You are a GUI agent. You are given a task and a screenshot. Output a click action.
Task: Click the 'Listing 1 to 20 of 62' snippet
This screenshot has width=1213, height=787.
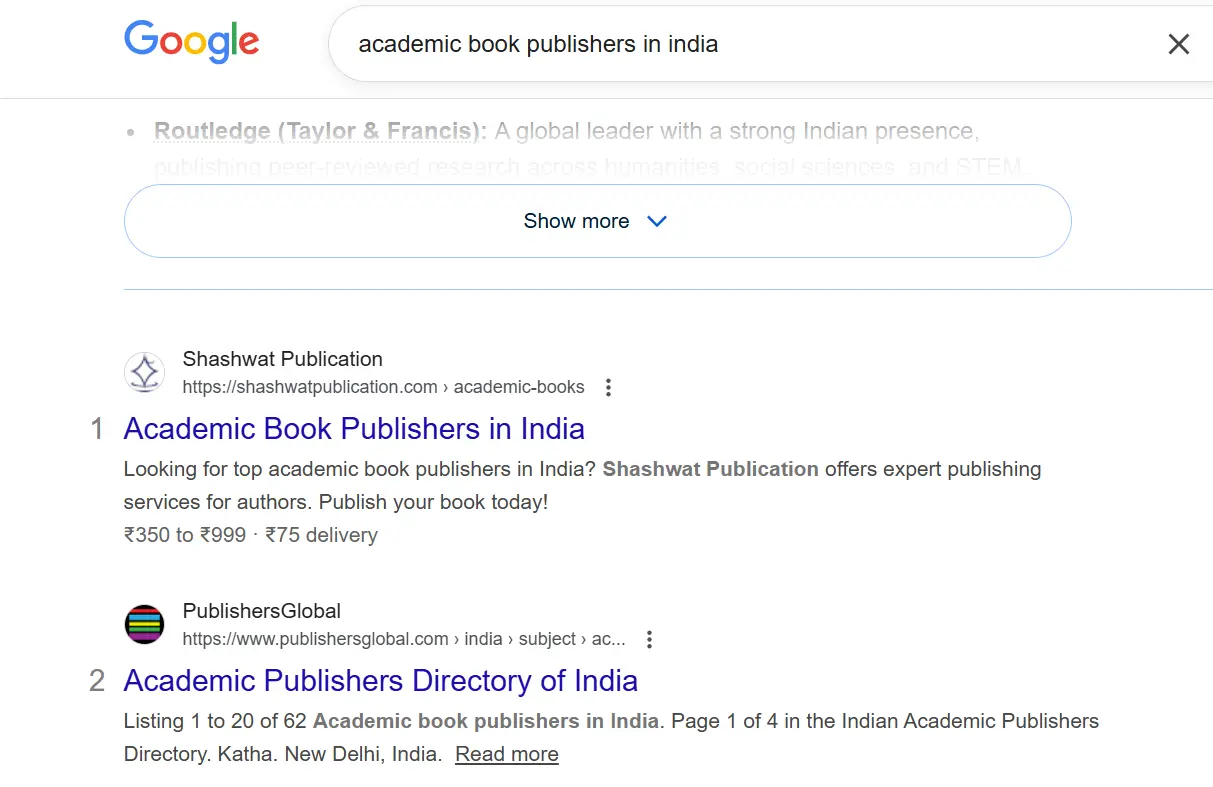point(215,721)
